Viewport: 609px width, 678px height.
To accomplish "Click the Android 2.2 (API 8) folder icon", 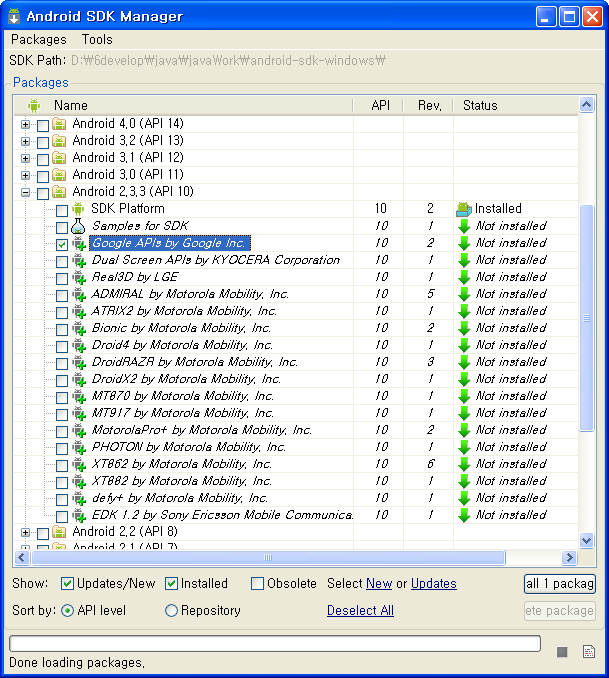I will click(59, 531).
